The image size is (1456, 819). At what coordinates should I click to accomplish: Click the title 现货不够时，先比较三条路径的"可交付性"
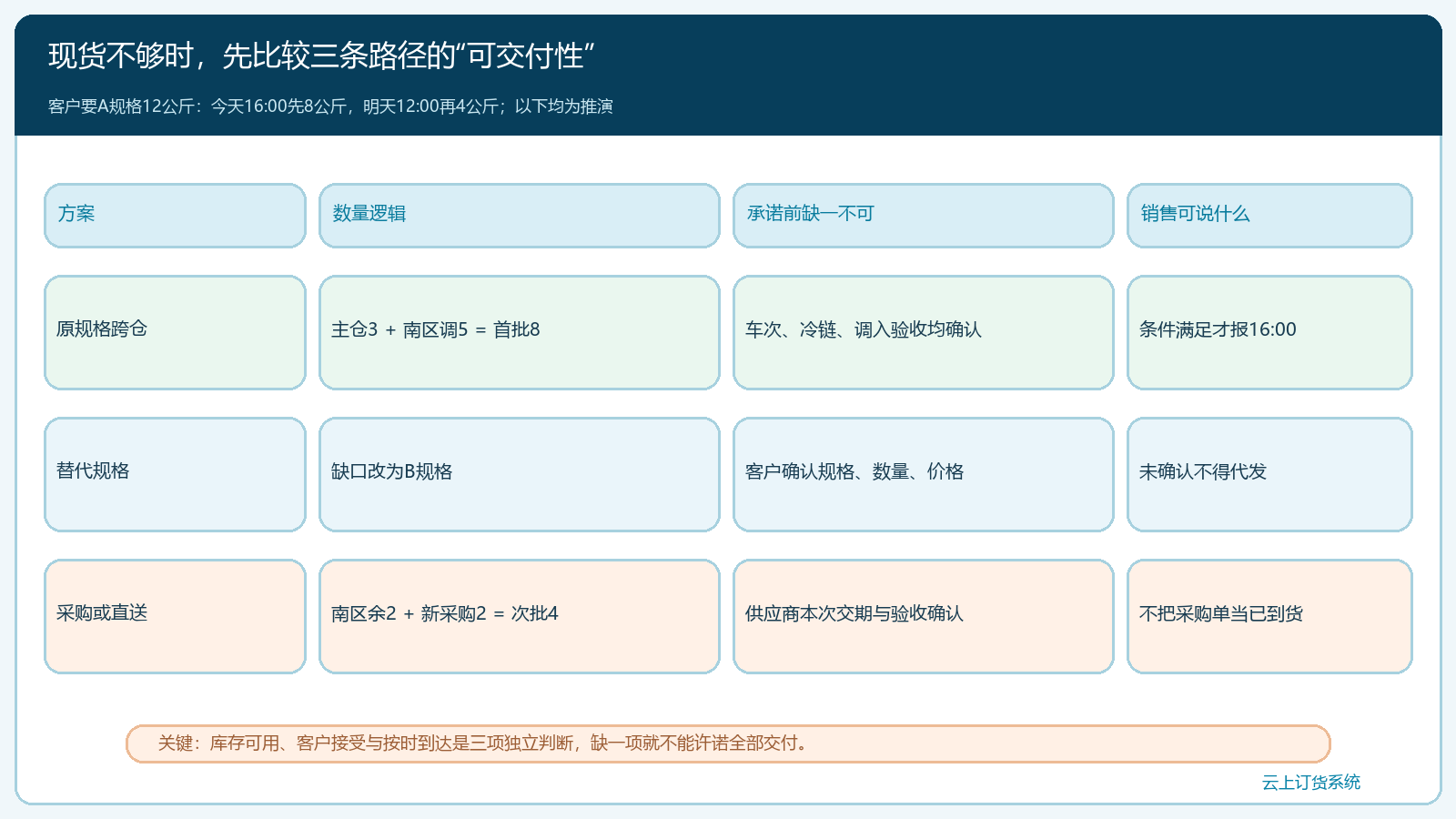tap(321, 56)
